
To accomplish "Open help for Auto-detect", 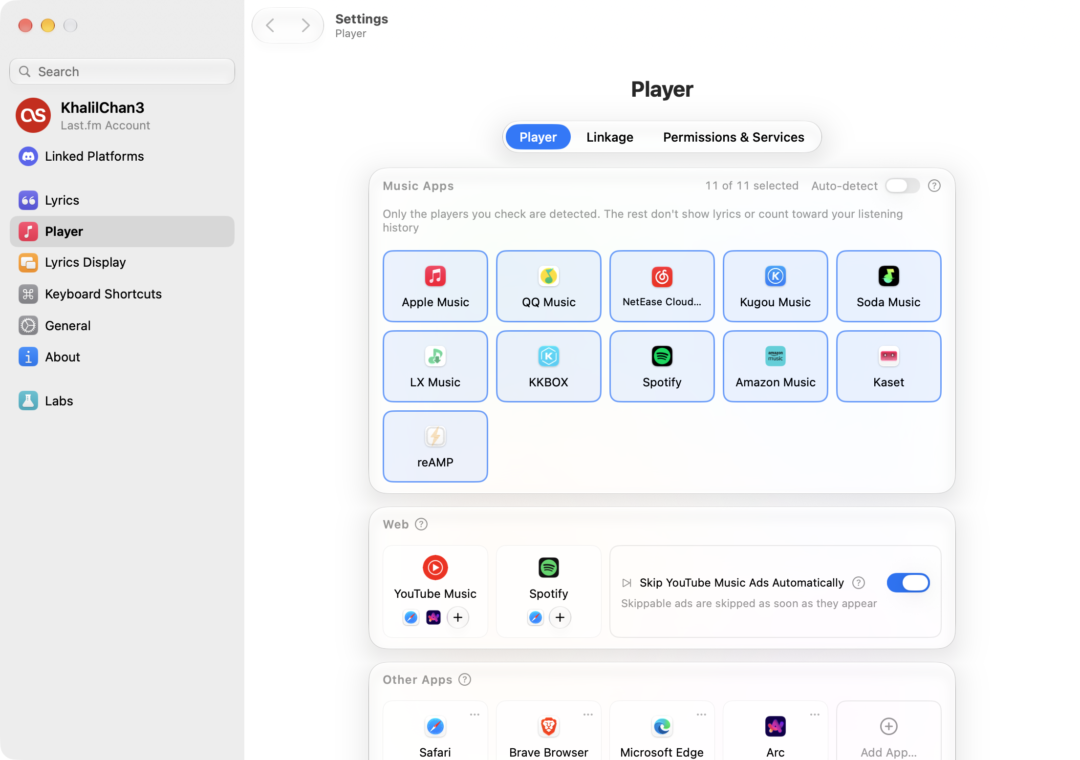I will [934, 186].
